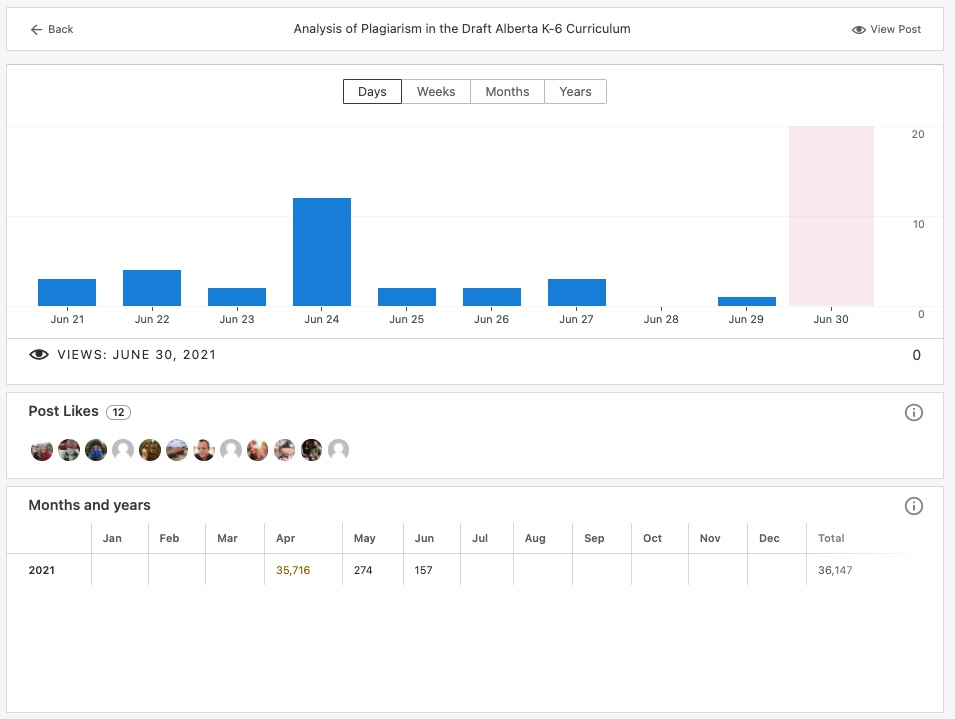
Task: Switch to Months view
Action: coord(507,92)
